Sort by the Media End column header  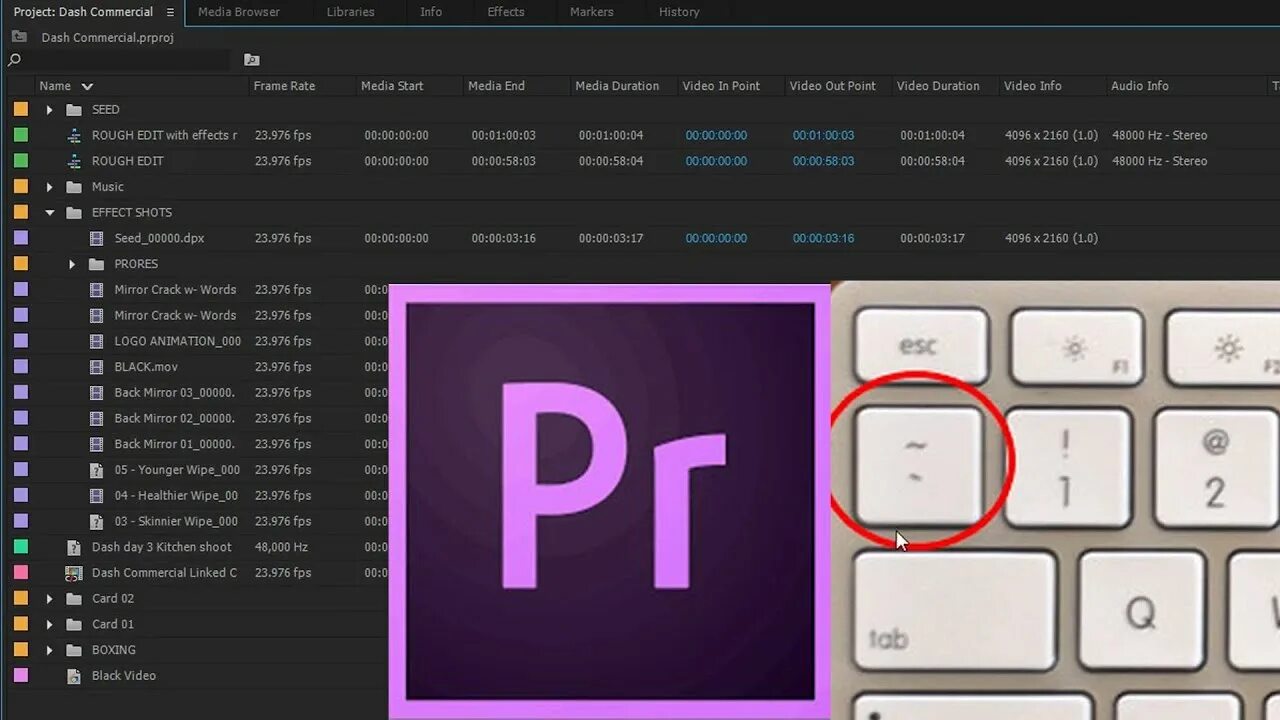496,86
